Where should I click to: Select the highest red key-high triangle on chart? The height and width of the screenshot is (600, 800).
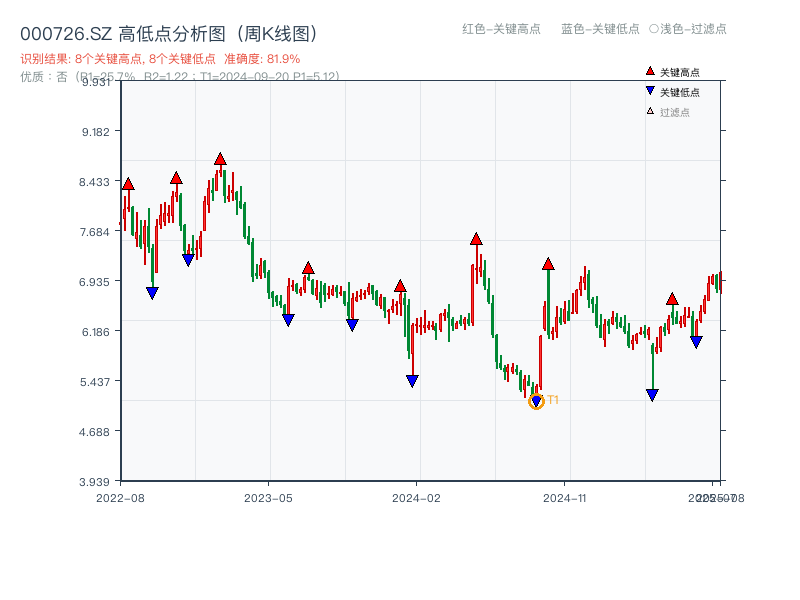(x=220, y=159)
